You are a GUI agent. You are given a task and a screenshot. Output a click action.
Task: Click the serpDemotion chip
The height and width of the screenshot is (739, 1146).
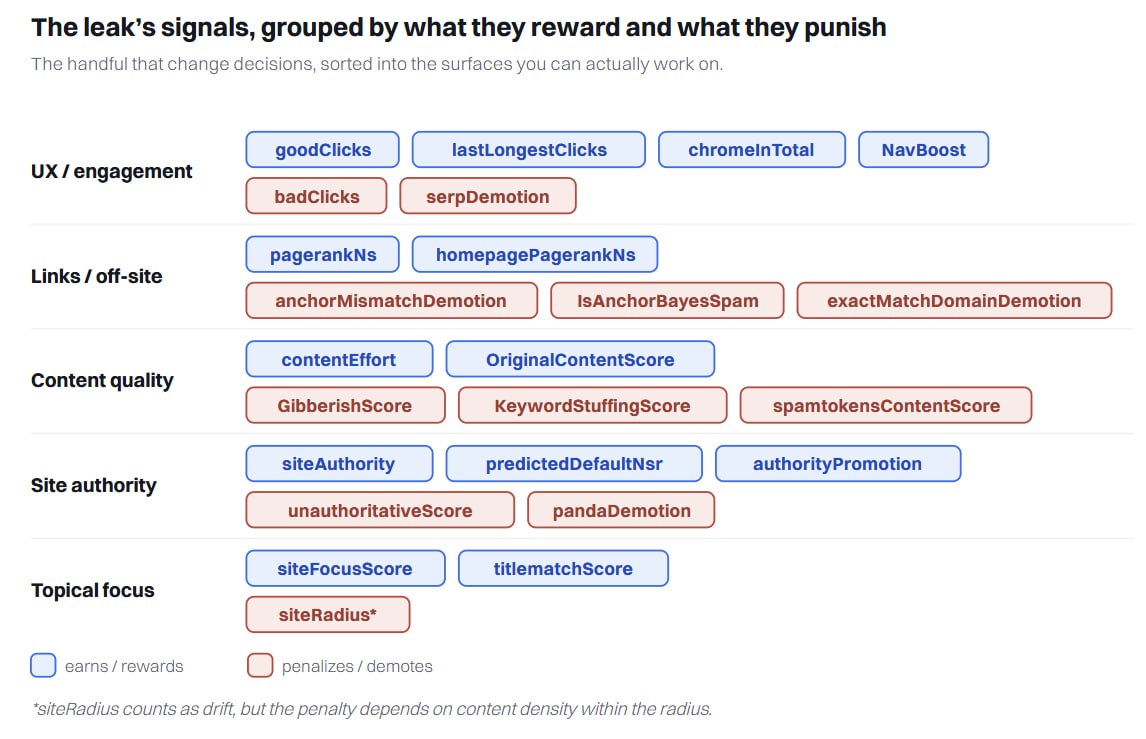[487, 196]
